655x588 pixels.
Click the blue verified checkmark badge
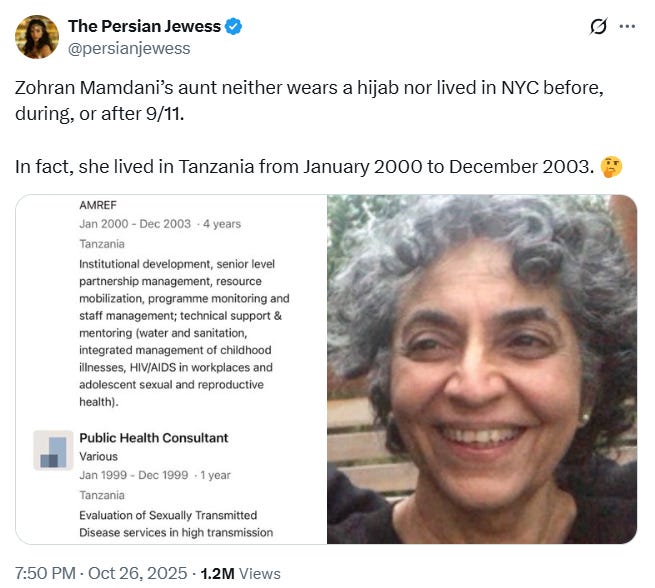234,26
